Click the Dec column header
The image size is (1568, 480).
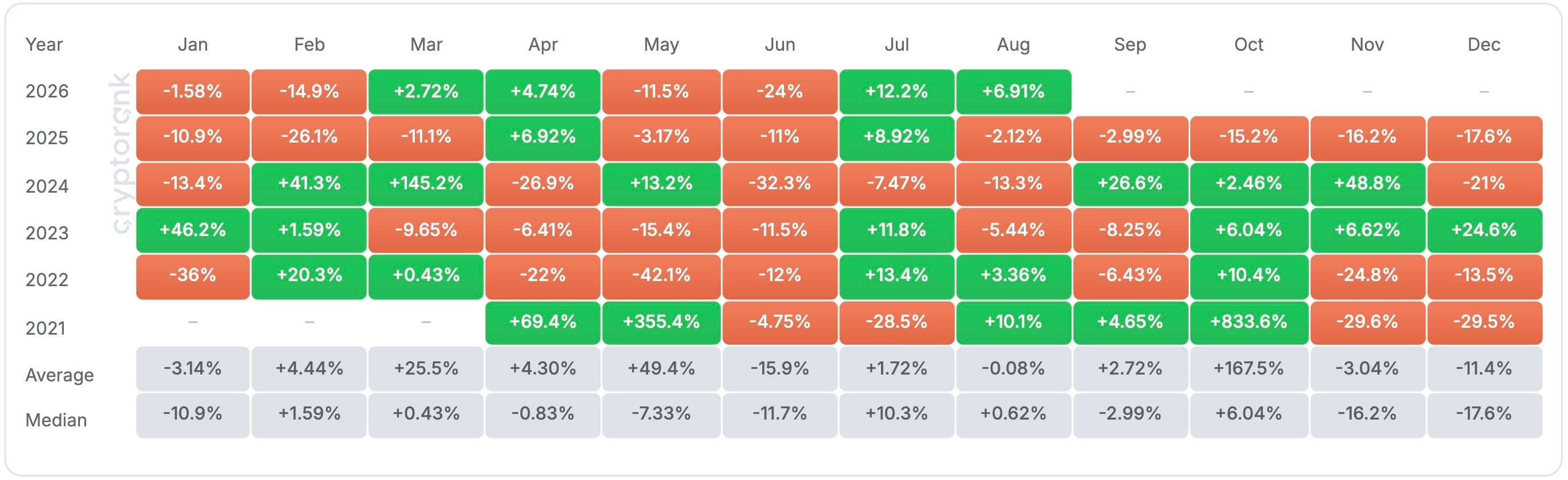pos(1484,44)
